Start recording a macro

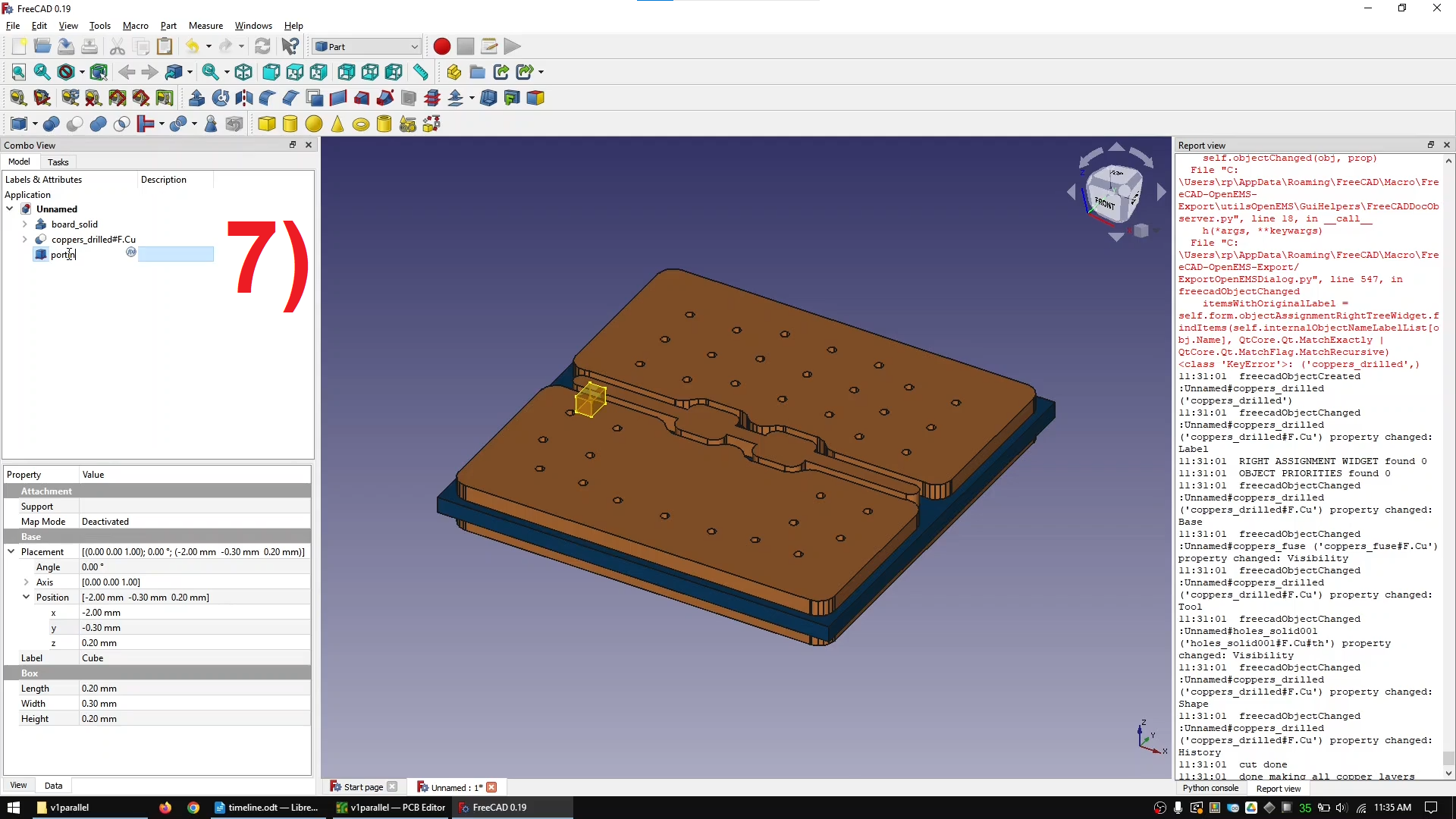[x=441, y=46]
